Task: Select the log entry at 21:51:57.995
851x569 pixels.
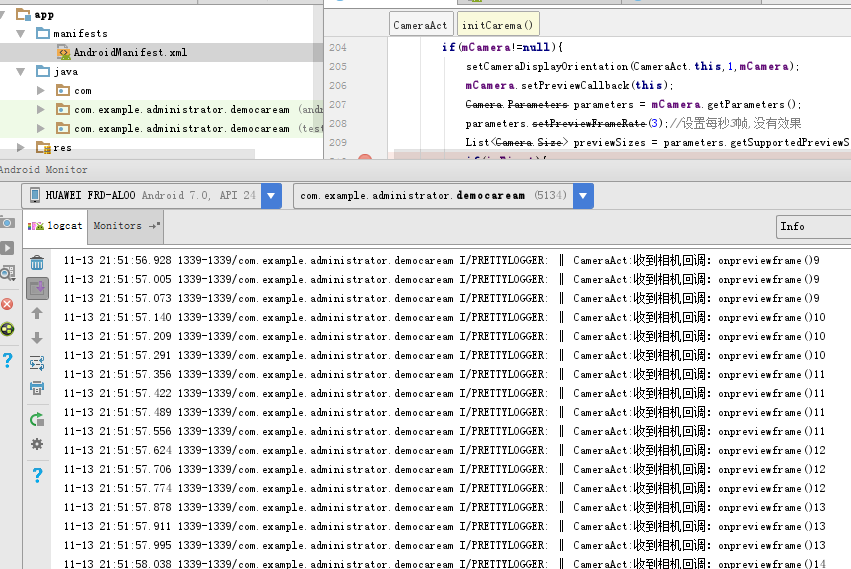Action: [x=444, y=546]
